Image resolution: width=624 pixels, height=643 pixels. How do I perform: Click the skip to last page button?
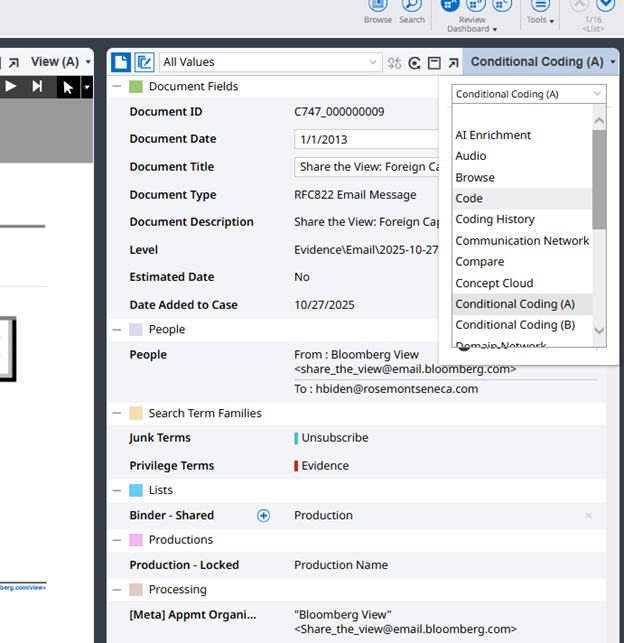(37, 87)
